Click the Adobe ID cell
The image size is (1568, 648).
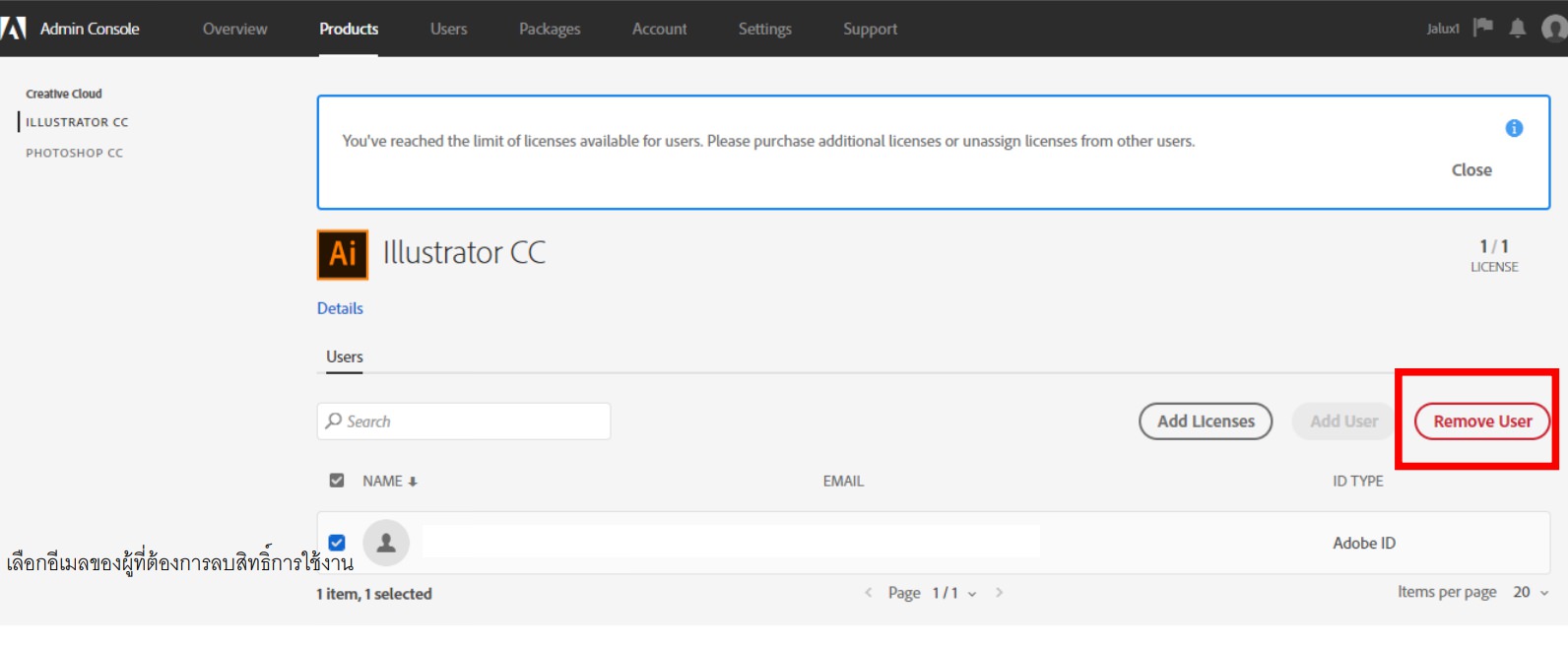coord(1364,543)
